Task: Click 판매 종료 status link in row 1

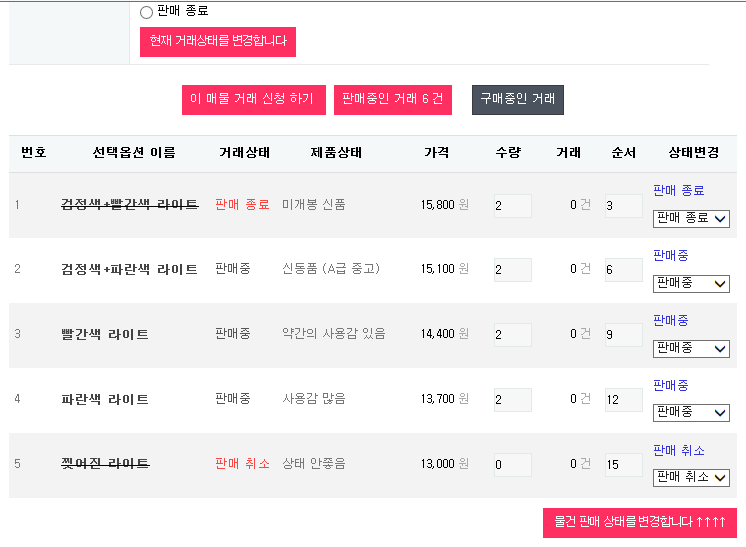Action: [x=678, y=190]
